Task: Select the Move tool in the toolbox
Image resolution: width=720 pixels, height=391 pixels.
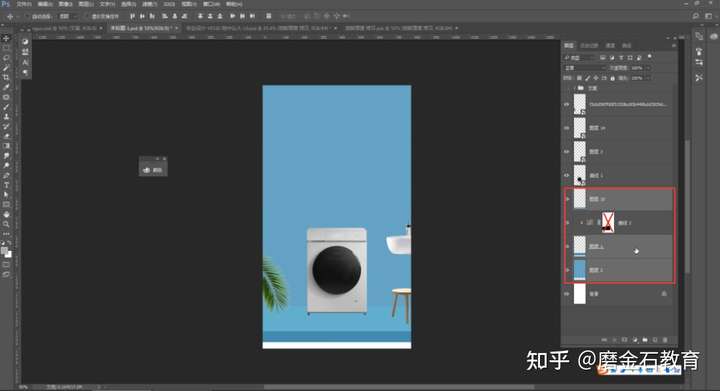Action: point(6,38)
